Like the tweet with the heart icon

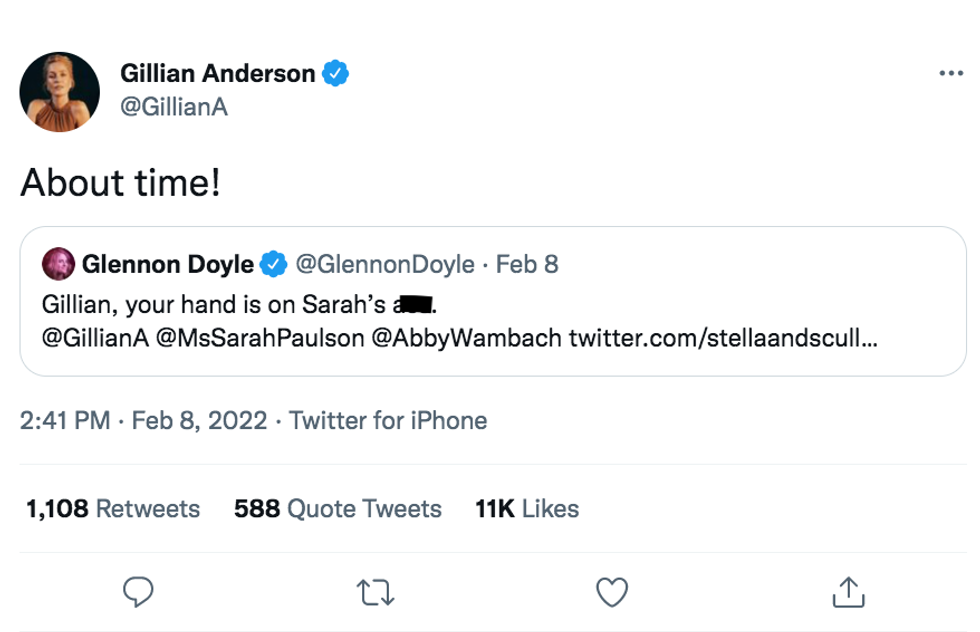tap(611, 592)
